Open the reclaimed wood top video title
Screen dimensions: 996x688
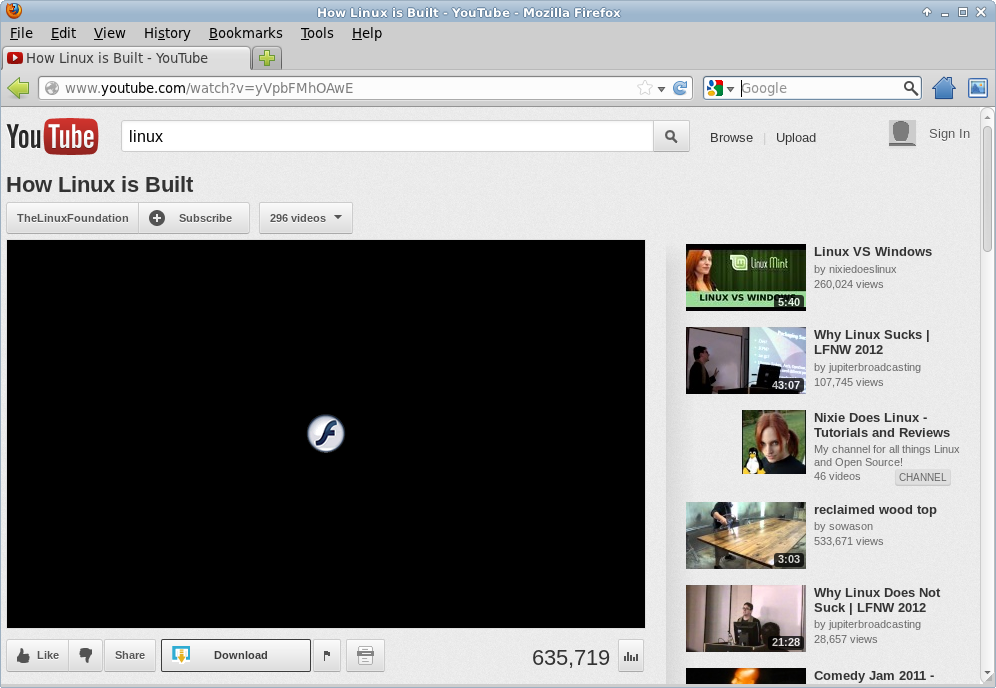point(875,509)
